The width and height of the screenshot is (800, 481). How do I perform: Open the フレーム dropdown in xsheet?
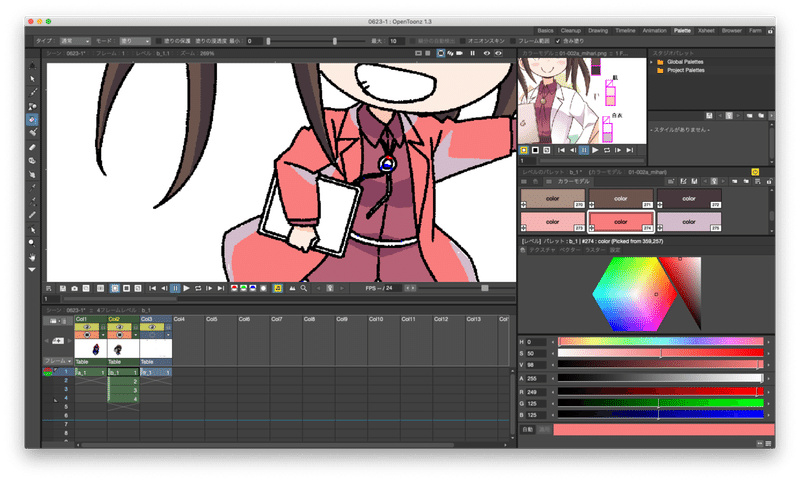(x=57, y=361)
